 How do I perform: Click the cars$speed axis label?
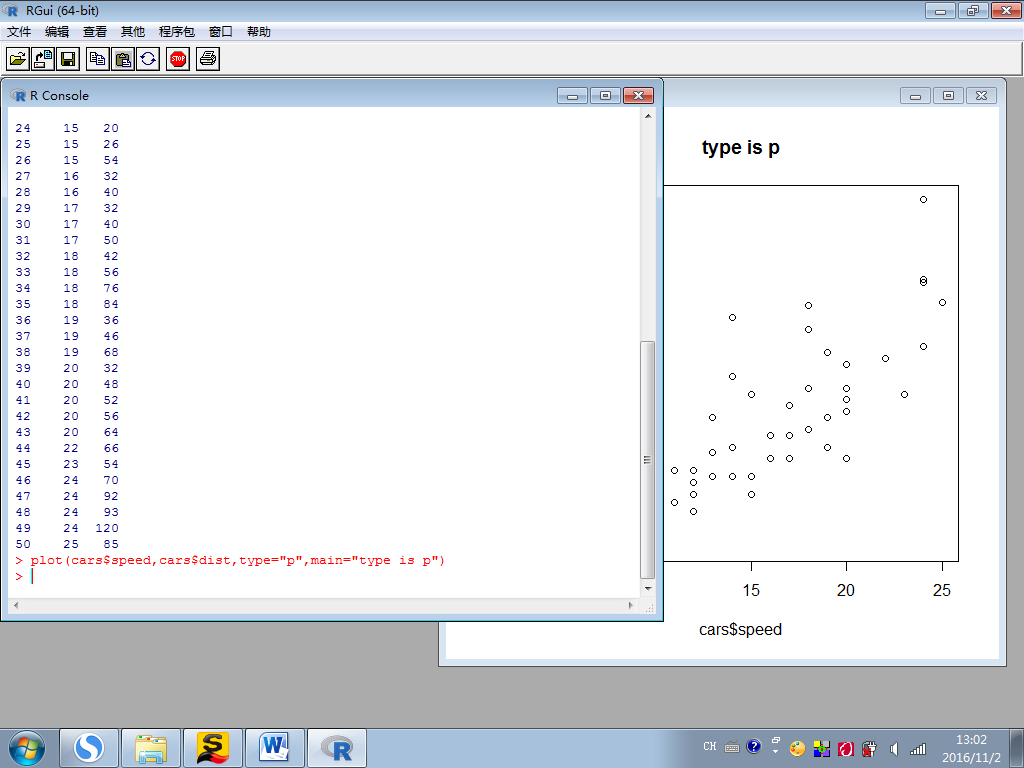click(x=740, y=630)
